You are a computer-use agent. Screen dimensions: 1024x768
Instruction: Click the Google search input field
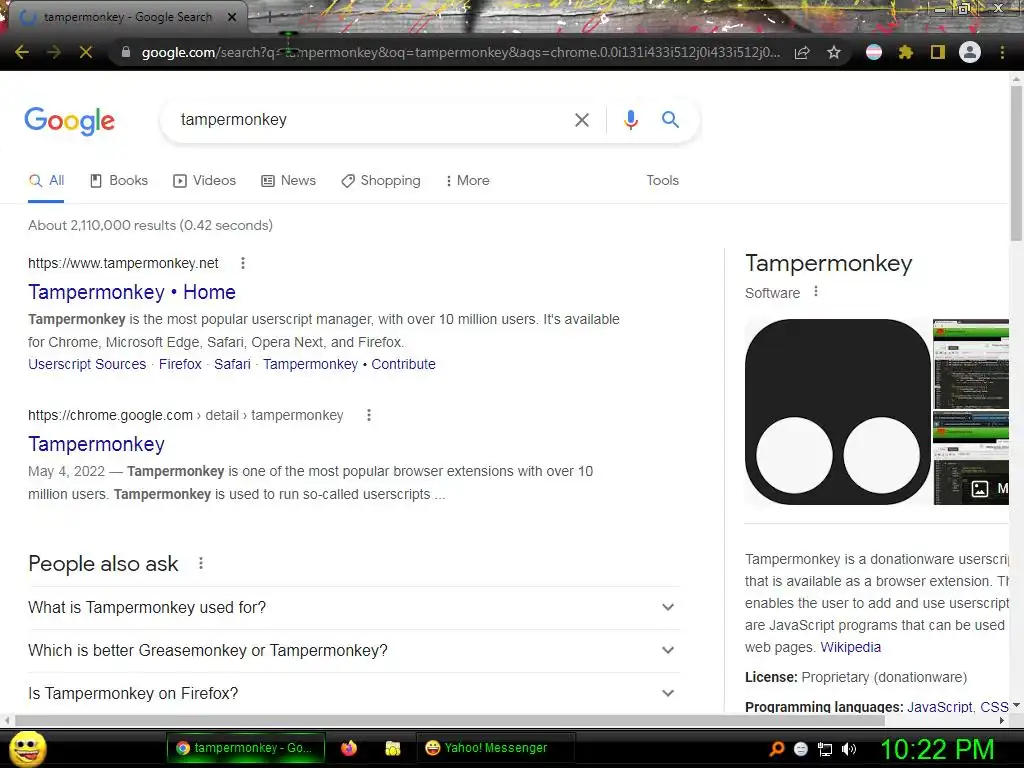[x=372, y=120]
